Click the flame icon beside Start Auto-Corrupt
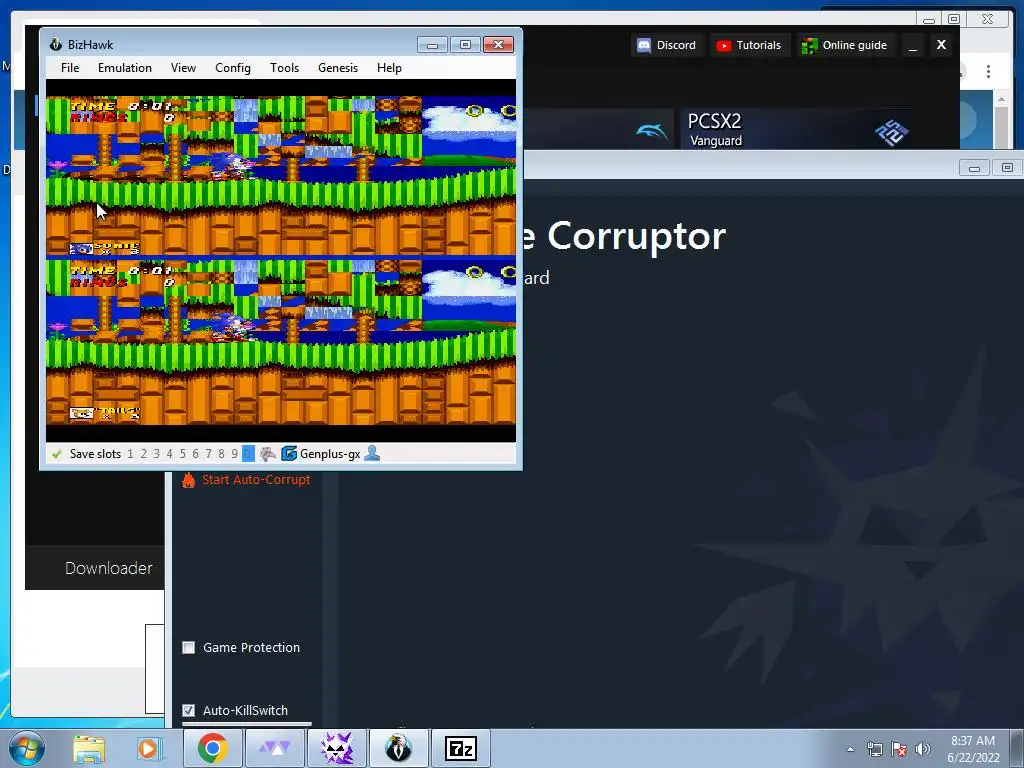 click(x=189, y=480)
